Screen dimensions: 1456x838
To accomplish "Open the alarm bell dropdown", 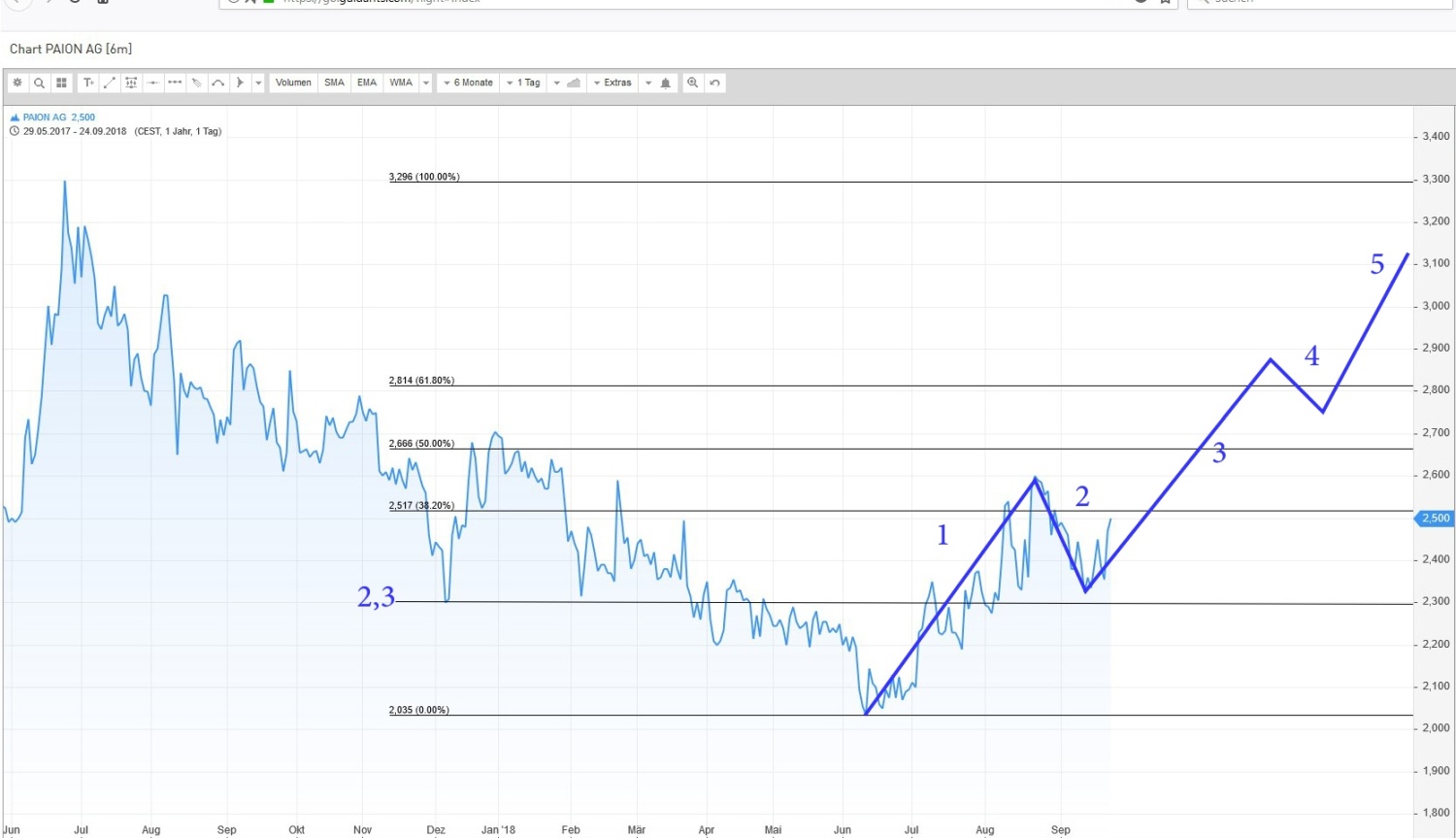I will pyautogui.click(x=658, y=83).
